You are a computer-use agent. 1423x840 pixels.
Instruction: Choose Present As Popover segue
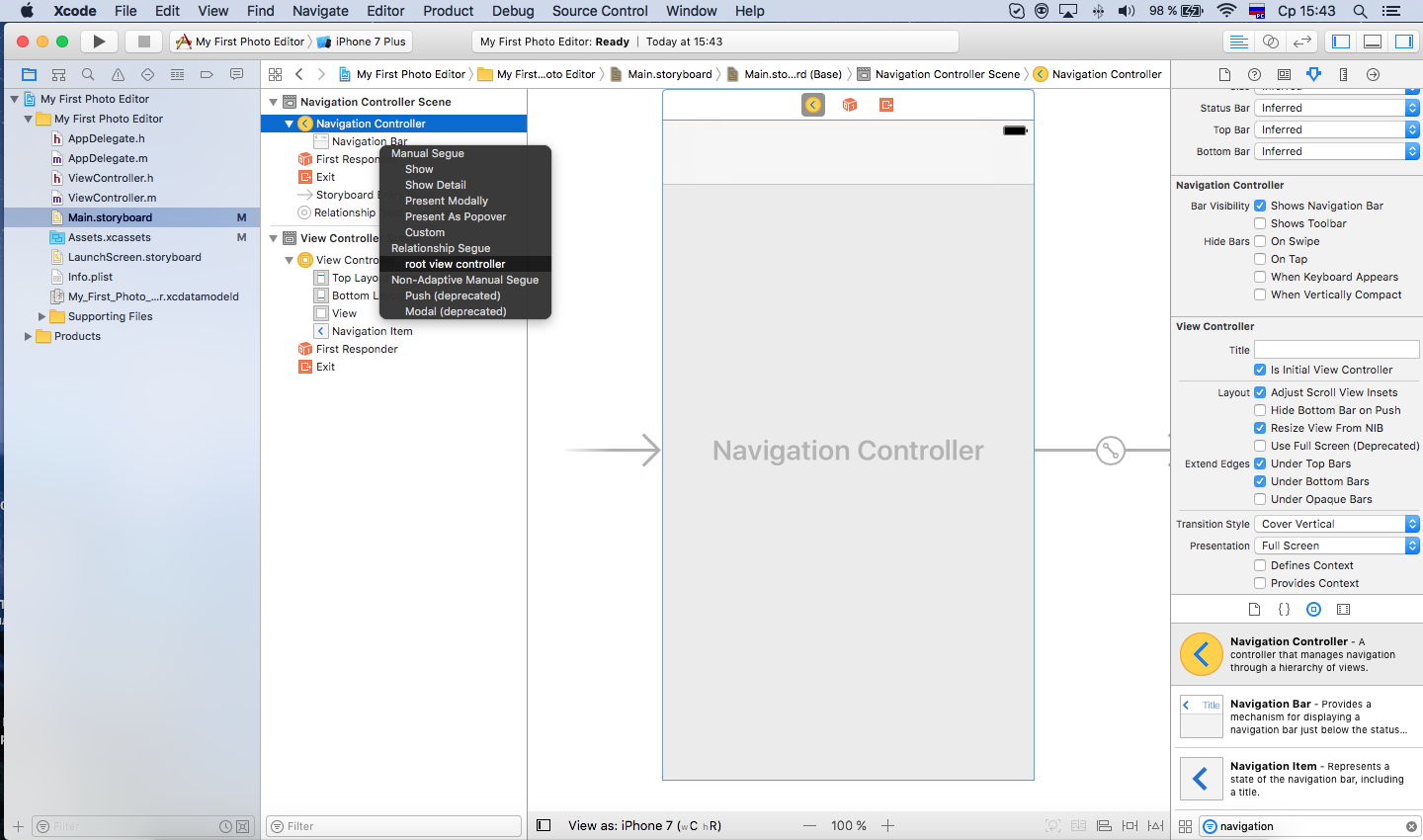[465, 216]
